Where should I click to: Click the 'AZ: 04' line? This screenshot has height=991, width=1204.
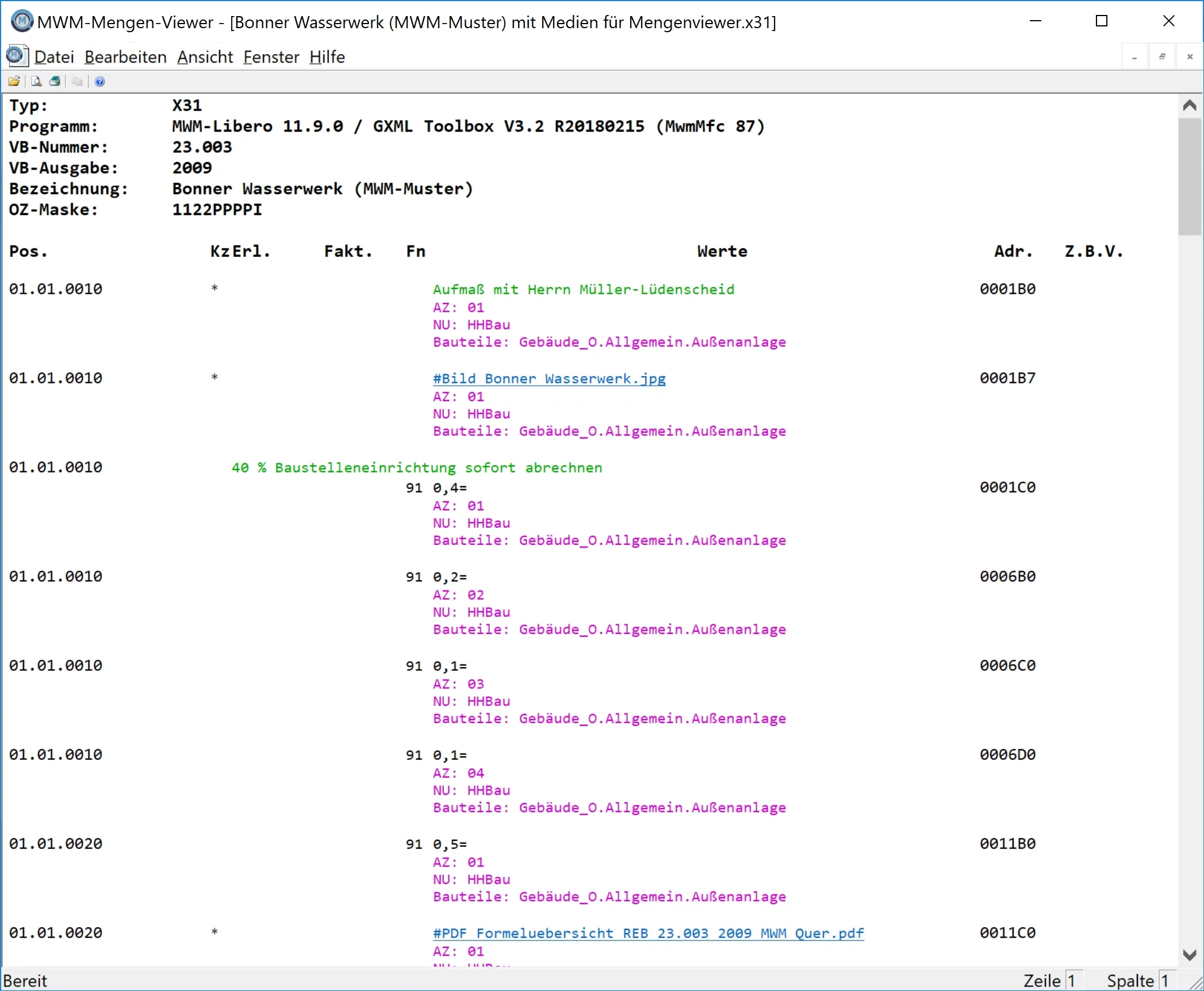coord(458,773)
